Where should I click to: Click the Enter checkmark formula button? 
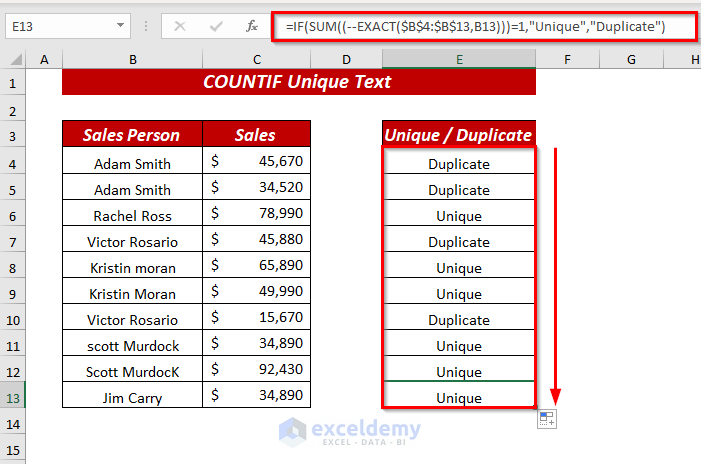pos(216,26)
